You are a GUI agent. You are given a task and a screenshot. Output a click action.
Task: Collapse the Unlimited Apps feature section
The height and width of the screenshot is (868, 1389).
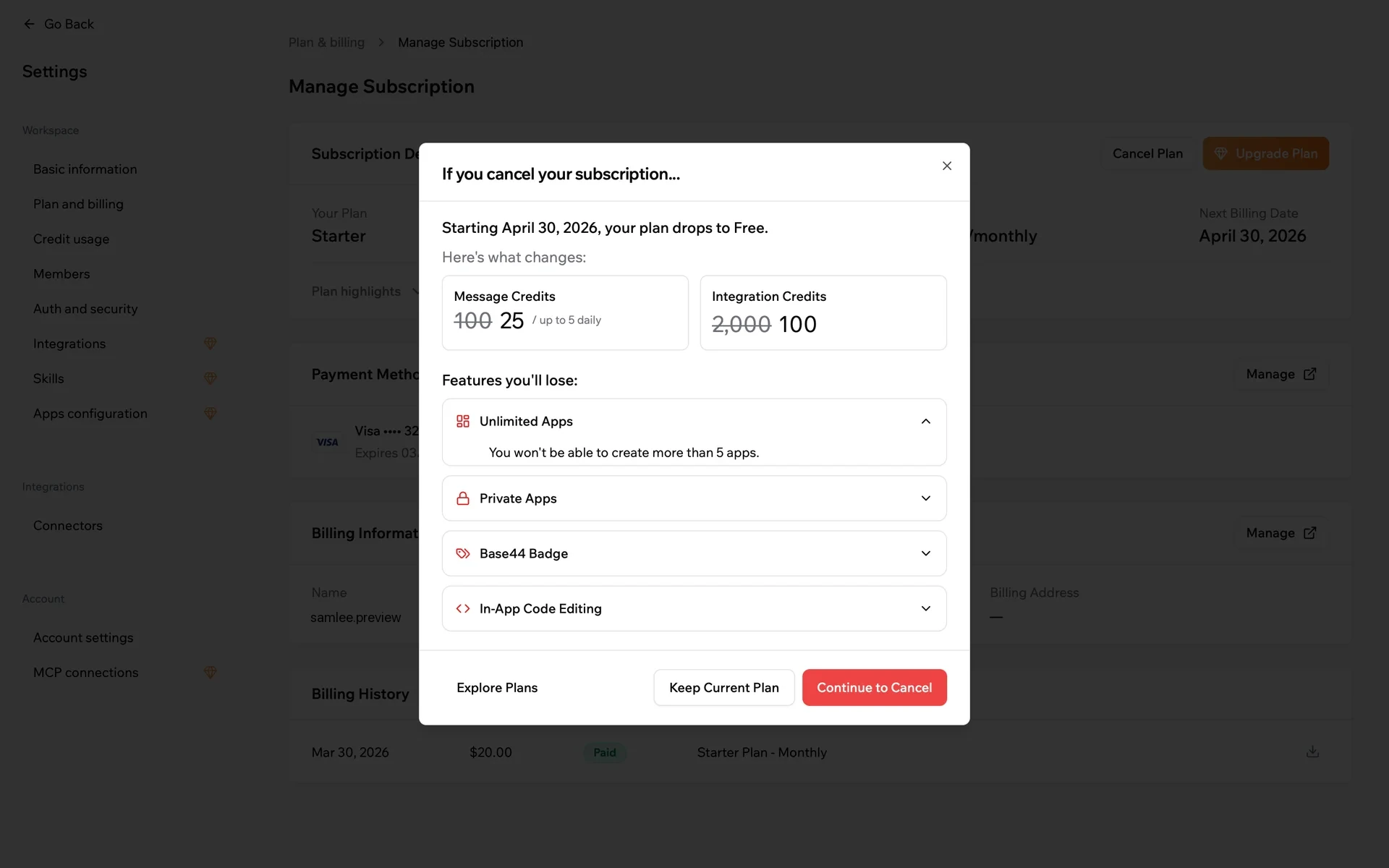925,421
